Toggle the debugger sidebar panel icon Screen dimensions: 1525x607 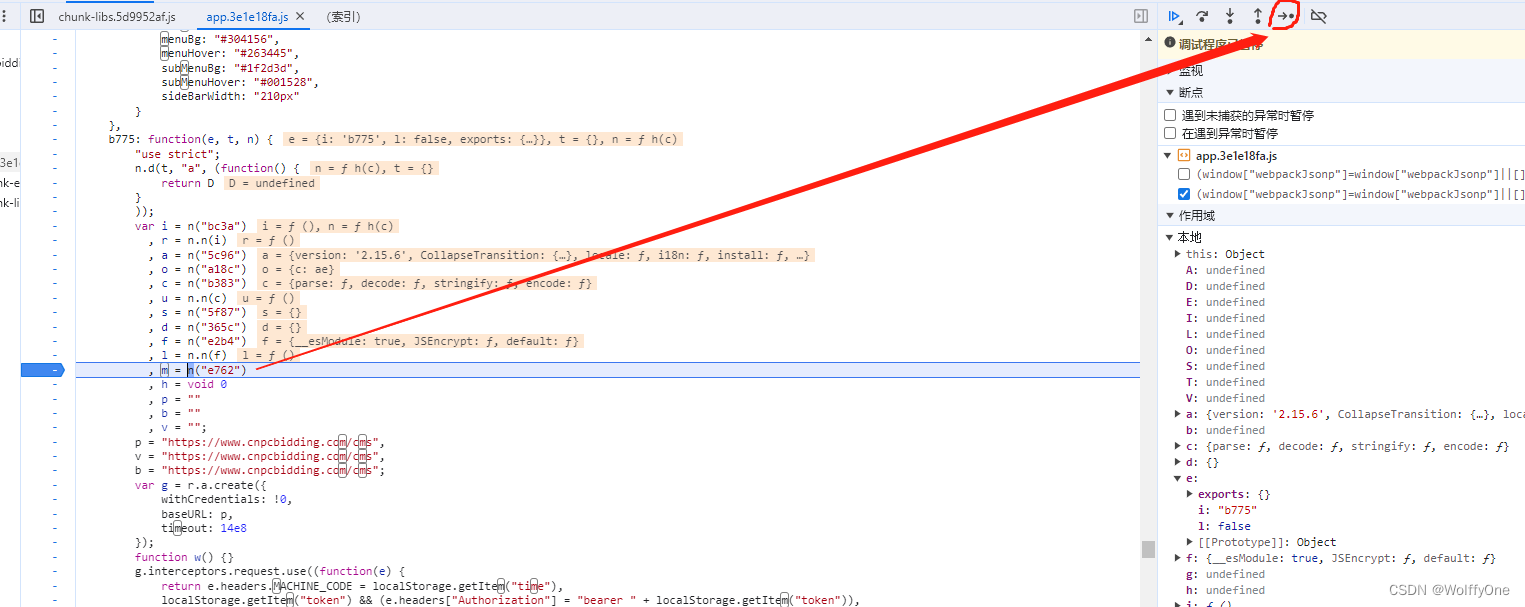pos(1141,16)
